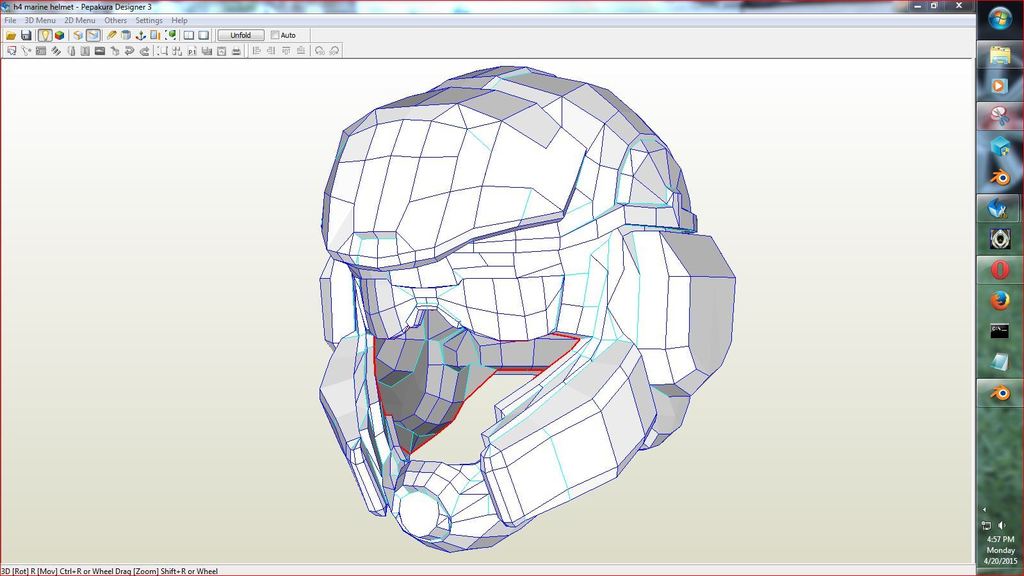The height and width of the screenshot is (576, 1024).
Task: Toggle the folded box edge icon
Action: click(78, 35)
